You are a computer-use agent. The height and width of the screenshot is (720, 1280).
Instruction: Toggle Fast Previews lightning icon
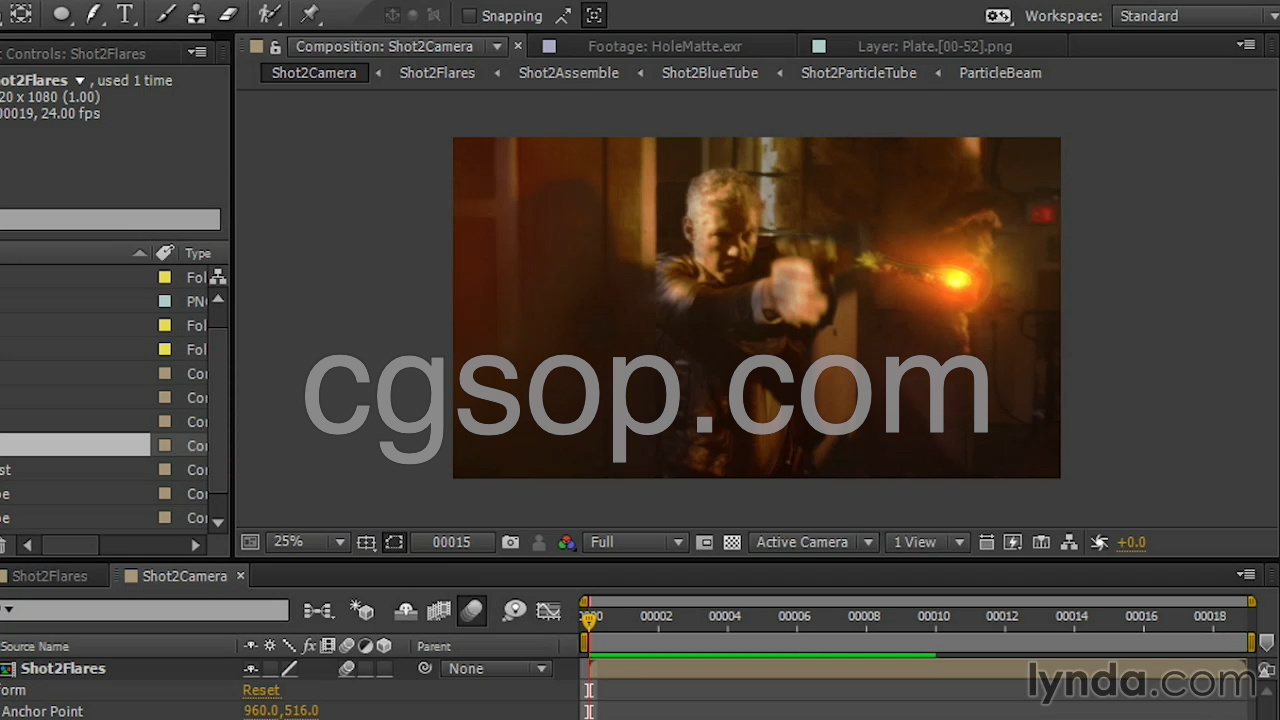click(x=1013, y=542)
